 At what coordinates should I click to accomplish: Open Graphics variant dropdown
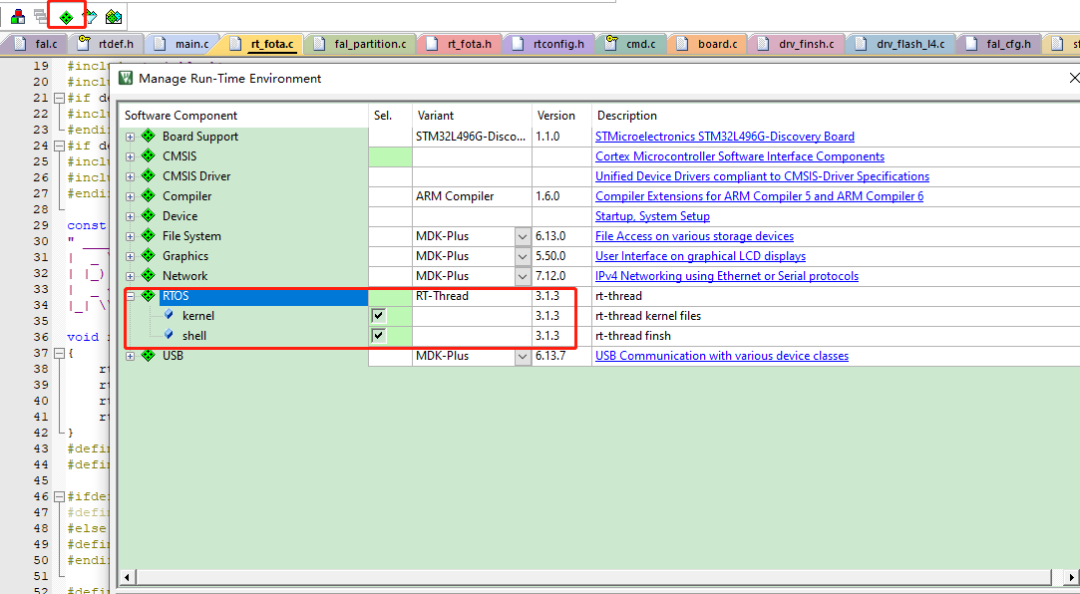(522, 256)
